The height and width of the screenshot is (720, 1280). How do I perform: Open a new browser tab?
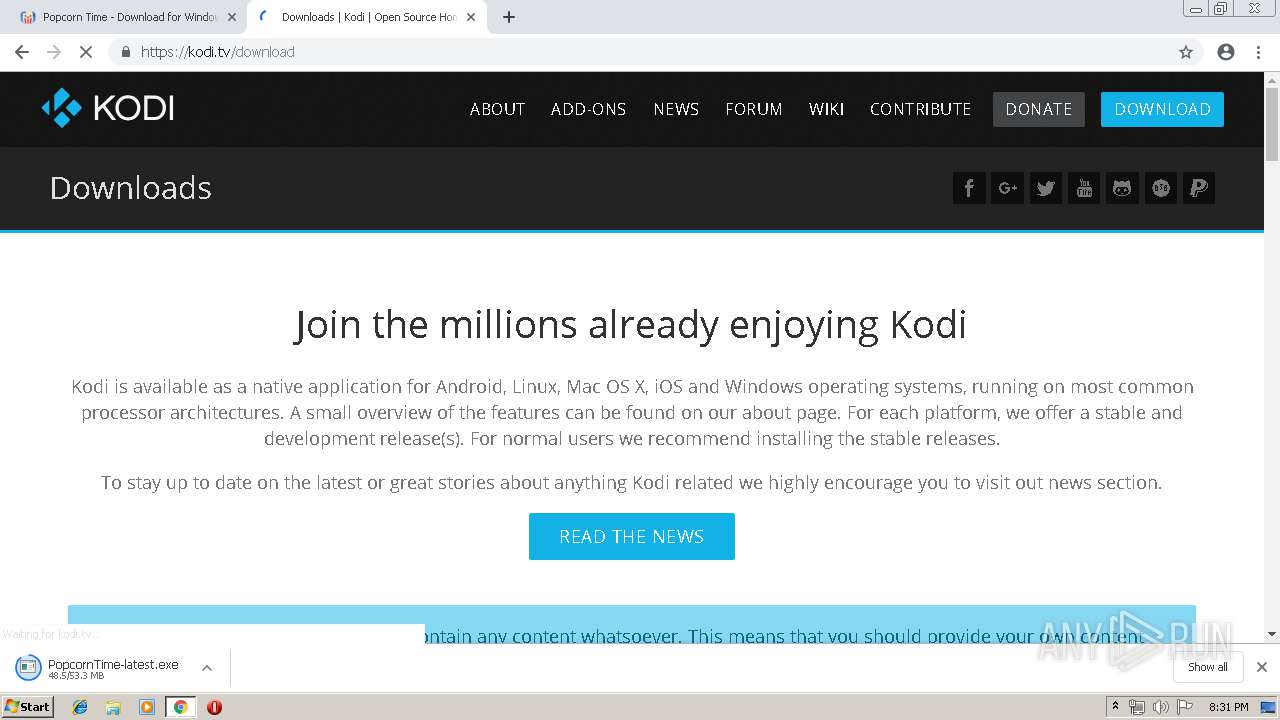tap(509, 17)
